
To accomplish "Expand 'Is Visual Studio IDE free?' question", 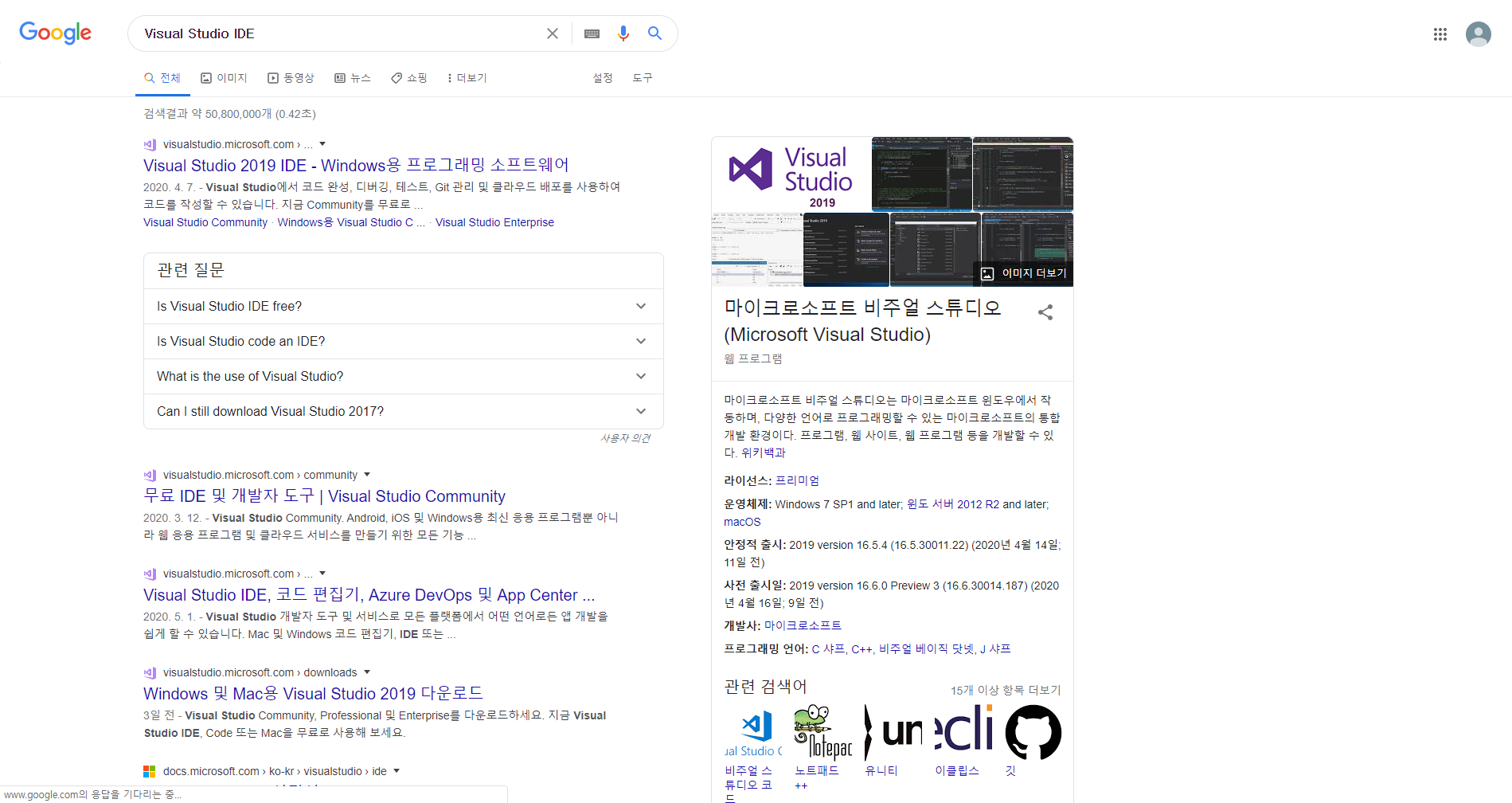I will pyautogui.click(x=403, y=306).
